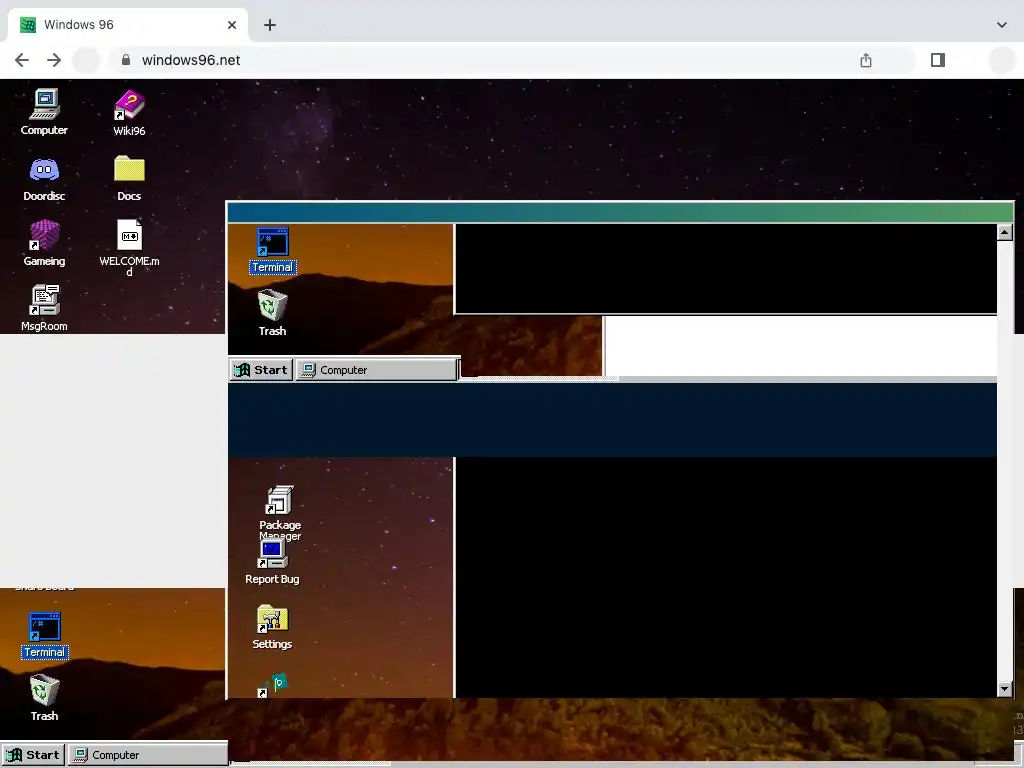This screenshot has width=1024, height=768.
Task: Launch the Report Bug shortcut
Action: (x=272, y=562)
